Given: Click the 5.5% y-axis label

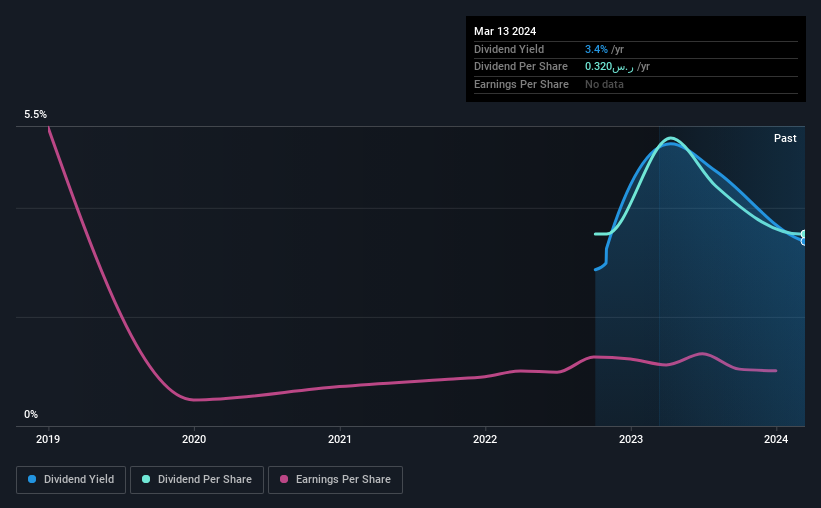Looking at the screenshot, I should [x=35, y=114].
